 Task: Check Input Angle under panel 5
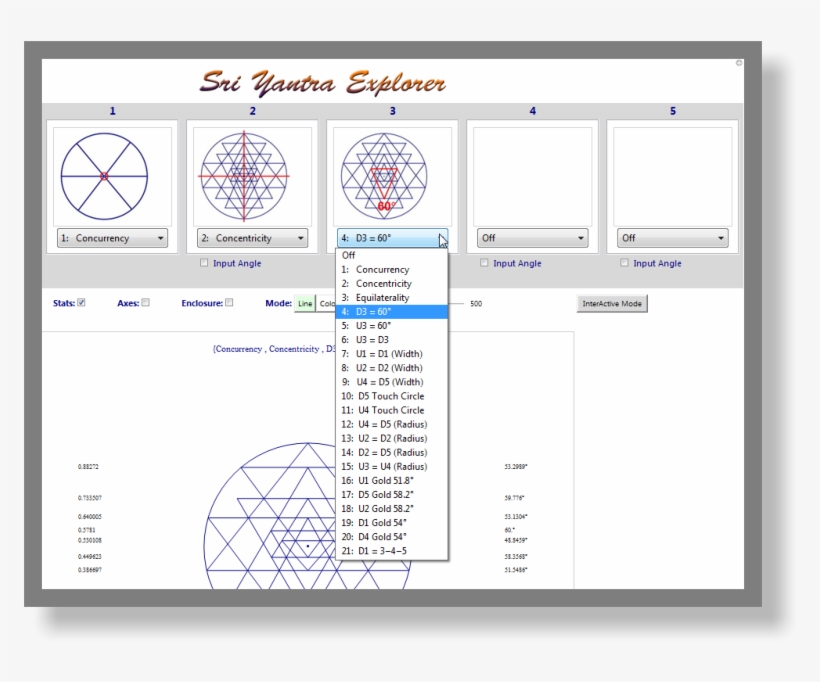(x=625, y=263)
